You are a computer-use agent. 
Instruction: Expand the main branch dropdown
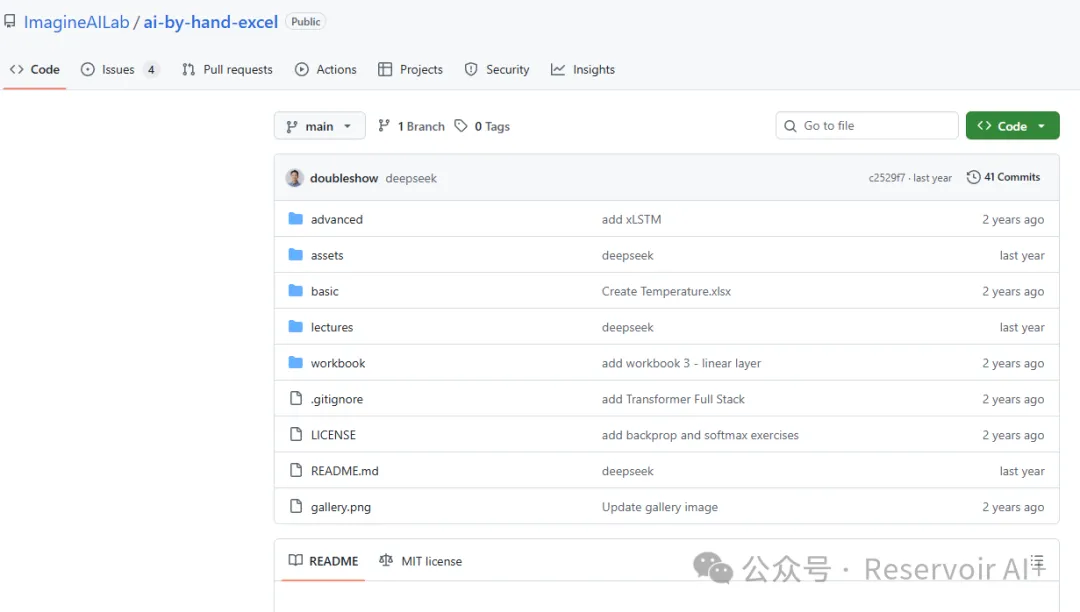coord(320,126)
